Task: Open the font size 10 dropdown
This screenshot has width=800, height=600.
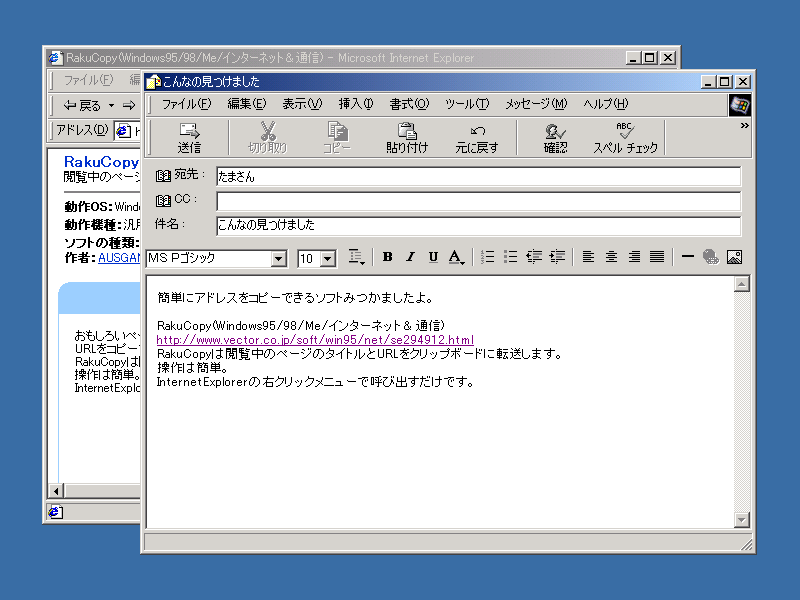Action: click(328, 259)
